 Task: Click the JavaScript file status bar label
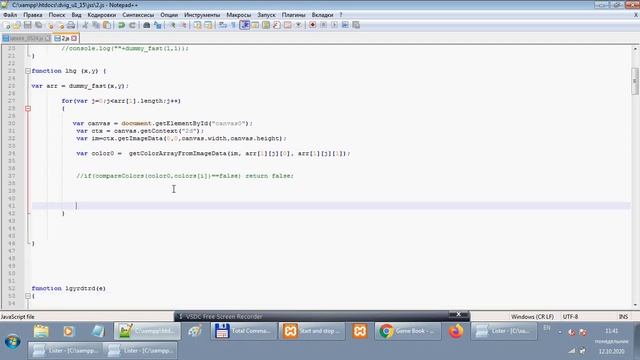point(18,317)
